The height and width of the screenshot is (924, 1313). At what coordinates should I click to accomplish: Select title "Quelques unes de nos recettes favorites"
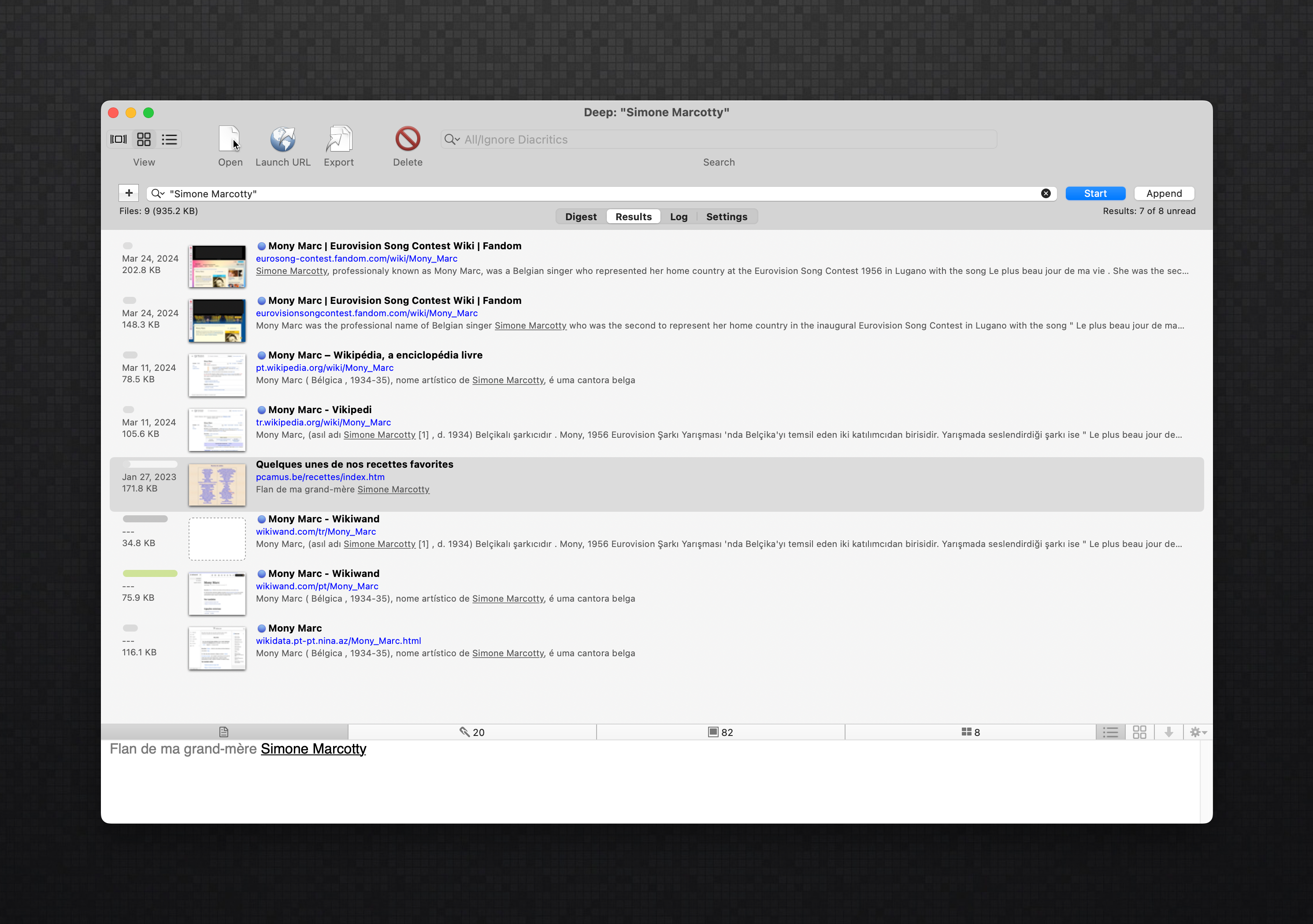[355, 464]
